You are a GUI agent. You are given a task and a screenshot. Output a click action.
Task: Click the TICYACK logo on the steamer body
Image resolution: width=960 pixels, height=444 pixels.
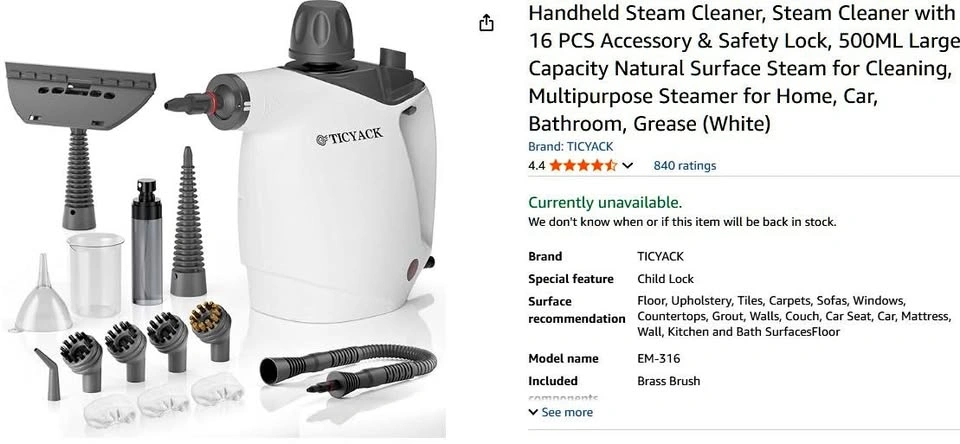[350, 136]
